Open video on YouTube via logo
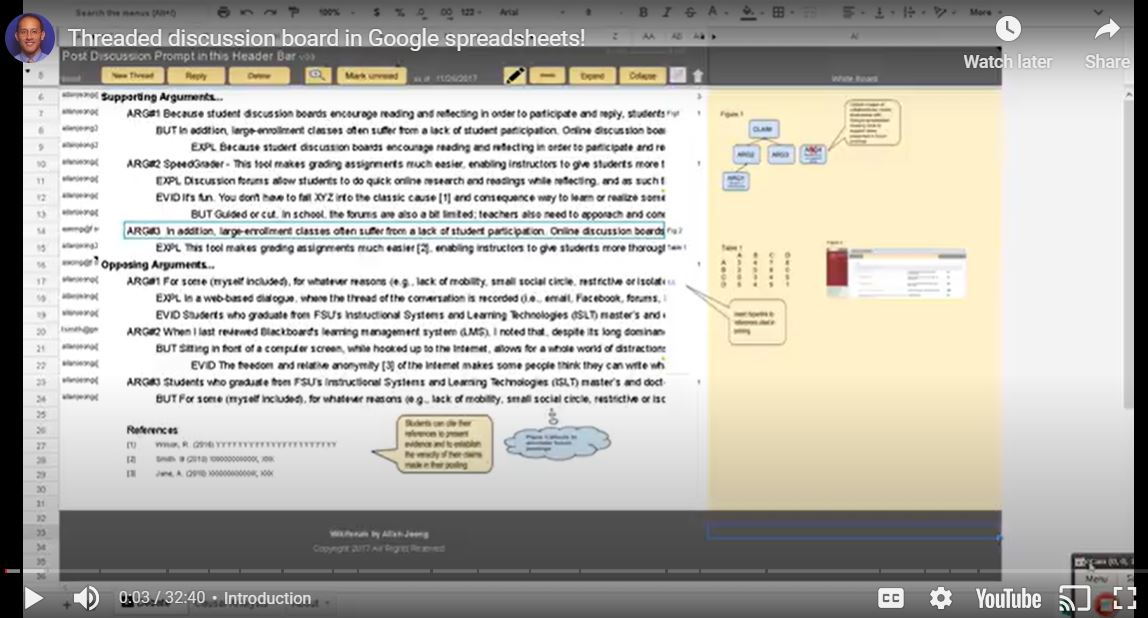 click(1008, 598)
